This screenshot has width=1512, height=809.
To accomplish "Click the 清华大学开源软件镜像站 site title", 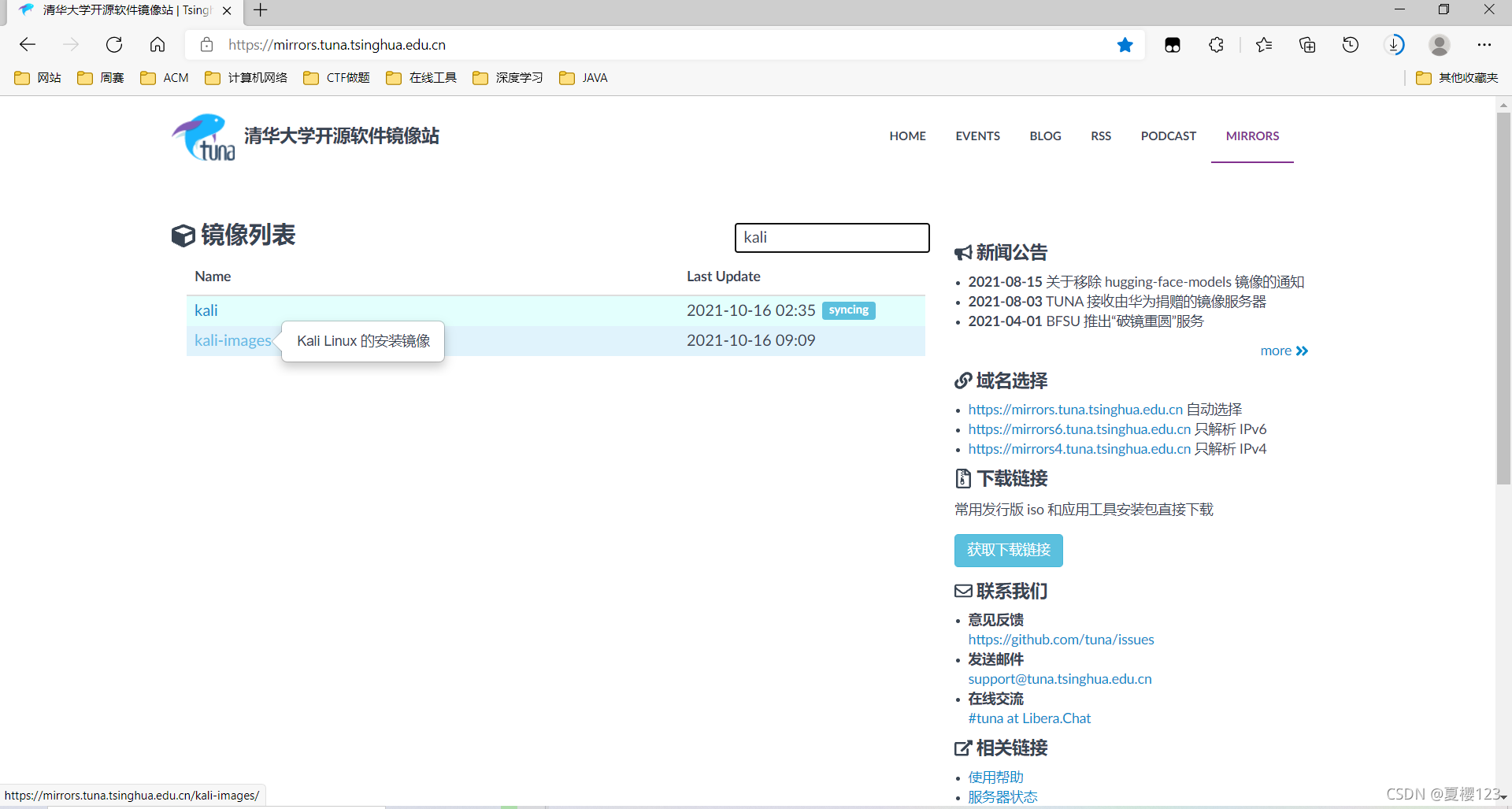I will click(342, 136).
